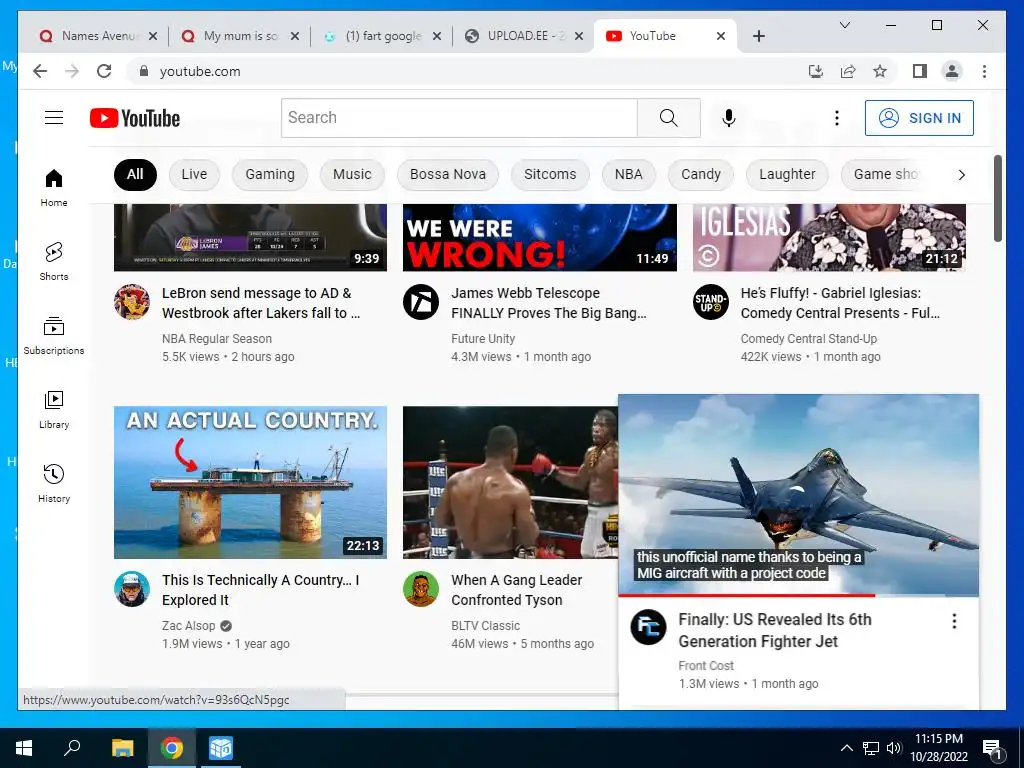Click Front Cost channel avatar
Screen dimensions: 1024x768
[x=648, y=627]
